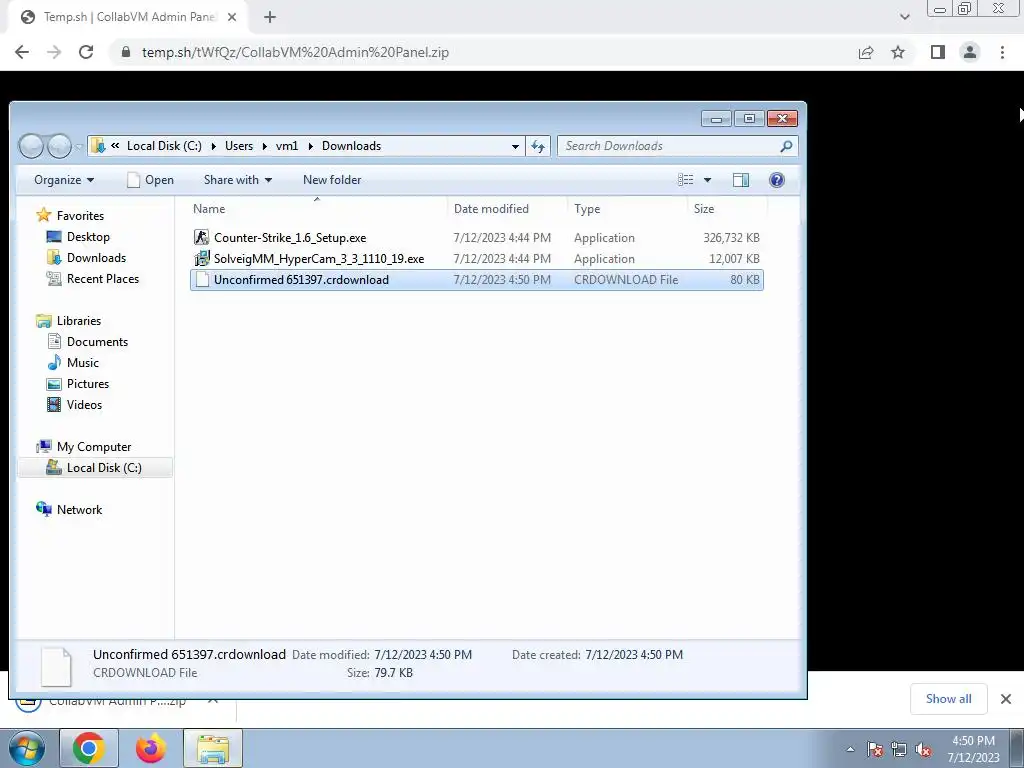The image size is (1024, 768).
Task: Change the view with the view icon
Action: click(x=686, y=180)
